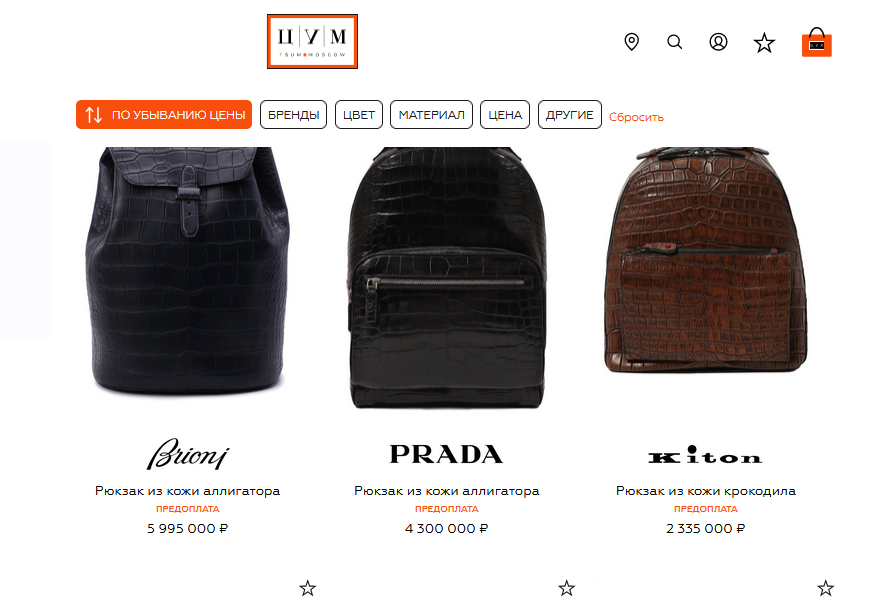The image size is (871, 604).
Task: Favorite the item below Brioni backpack
Action: pyautogui.click(x=308, y=588)
